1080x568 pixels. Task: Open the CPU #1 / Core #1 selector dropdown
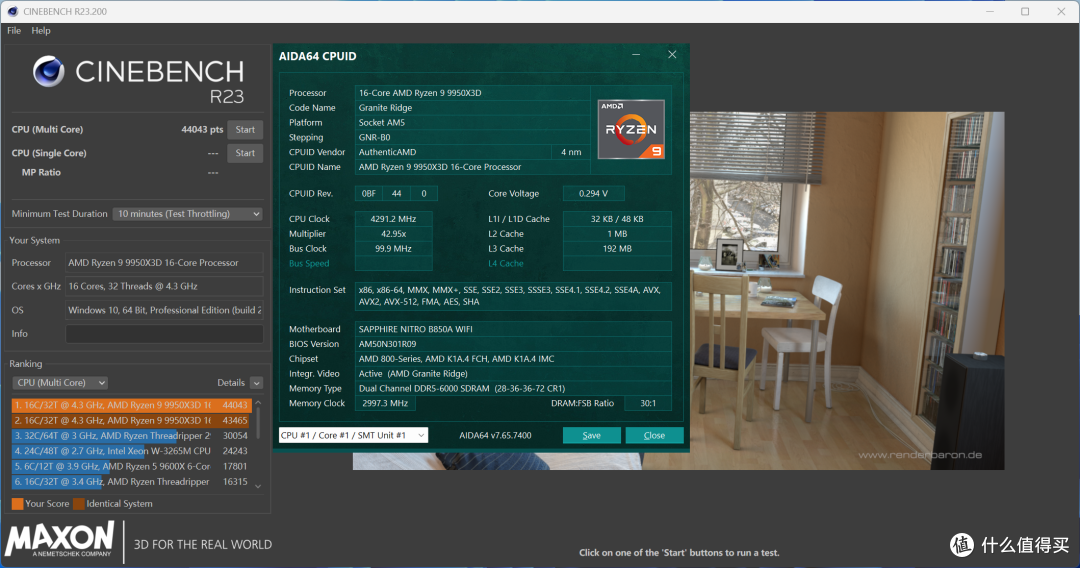click(353, 435)
